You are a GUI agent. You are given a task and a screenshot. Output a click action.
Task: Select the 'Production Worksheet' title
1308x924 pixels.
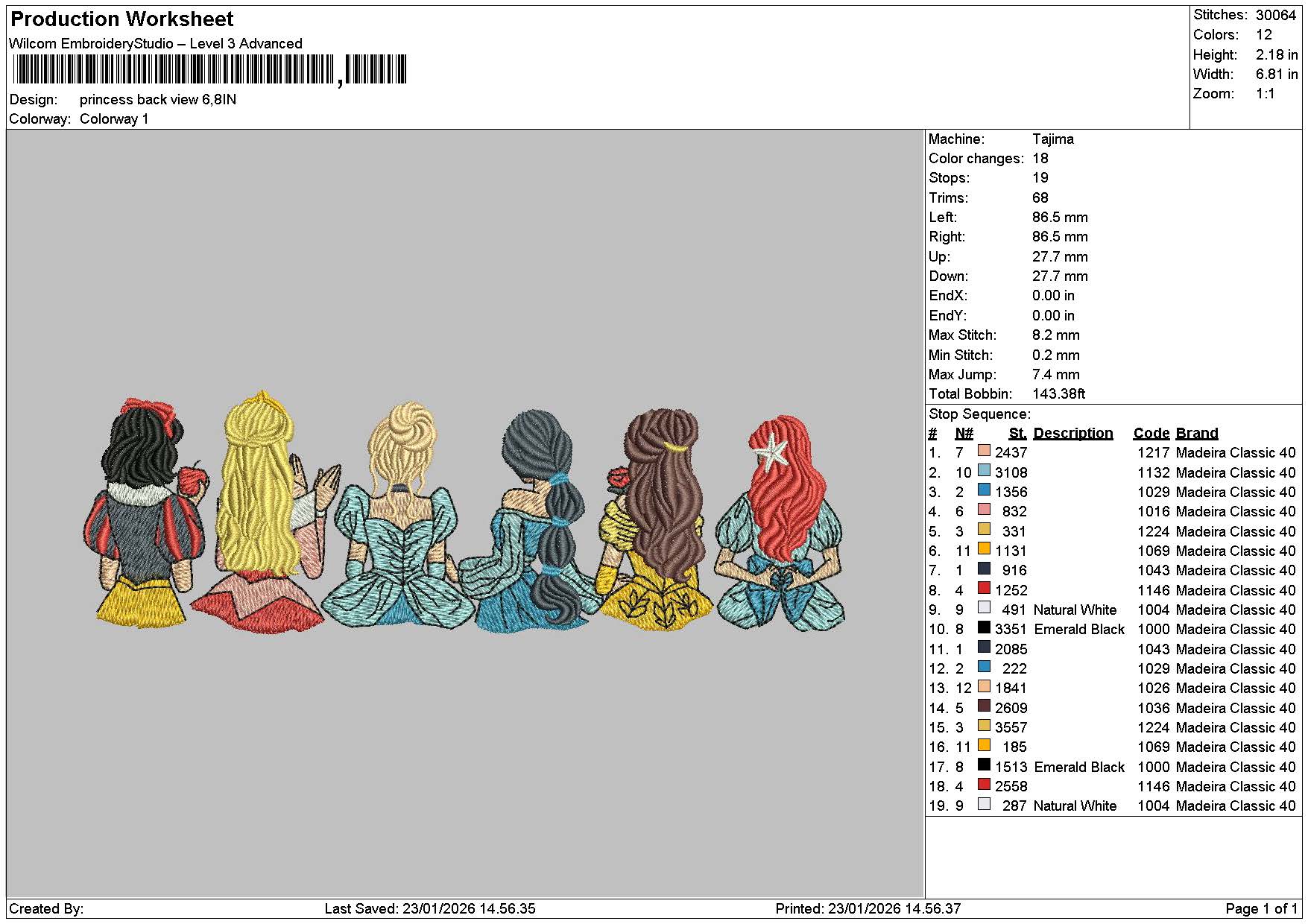click(x=122, y=19)
